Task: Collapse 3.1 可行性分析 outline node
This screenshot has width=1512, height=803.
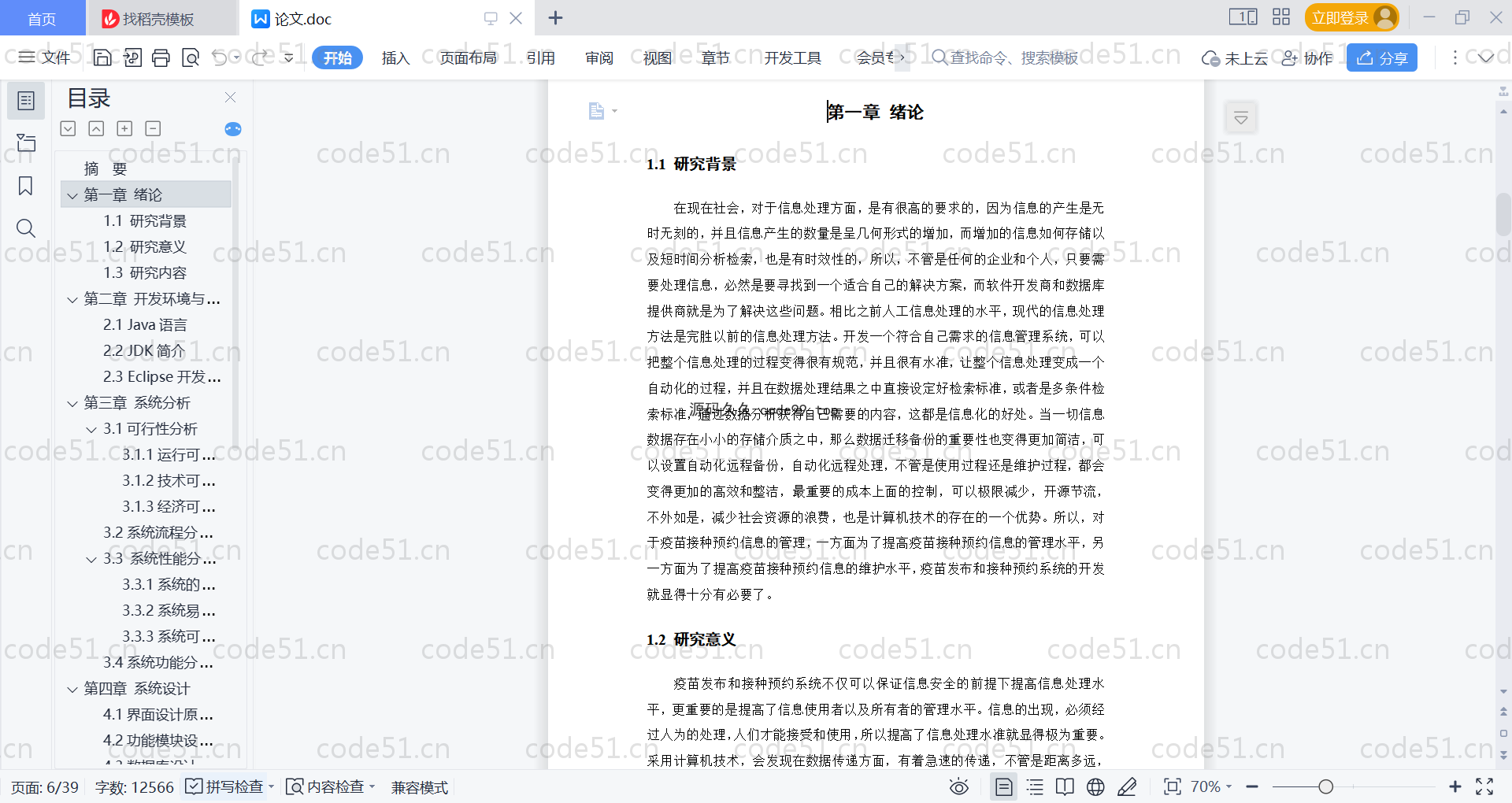Action: [91, 429]
